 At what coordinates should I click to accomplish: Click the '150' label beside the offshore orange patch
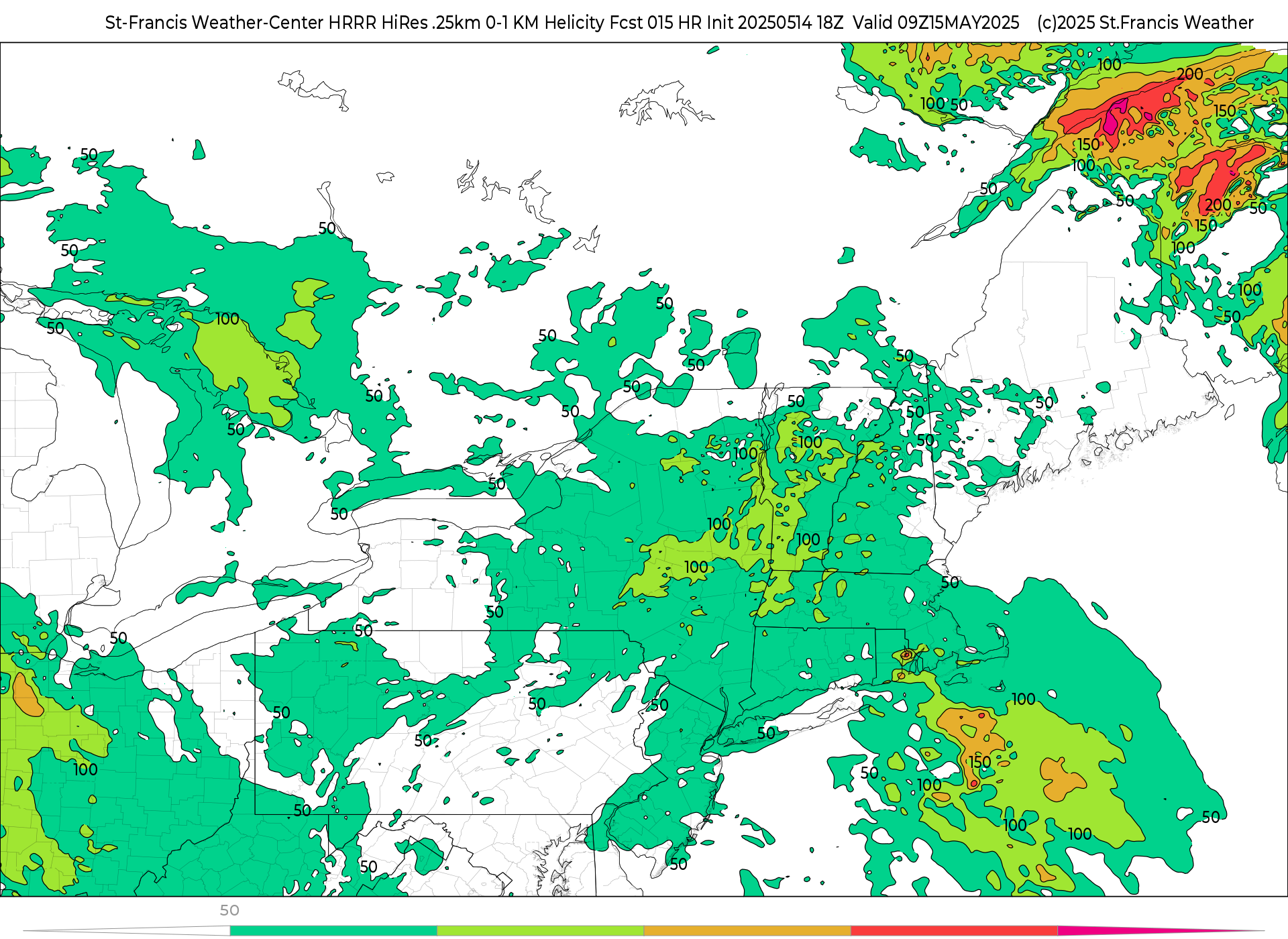click(980, 762)
